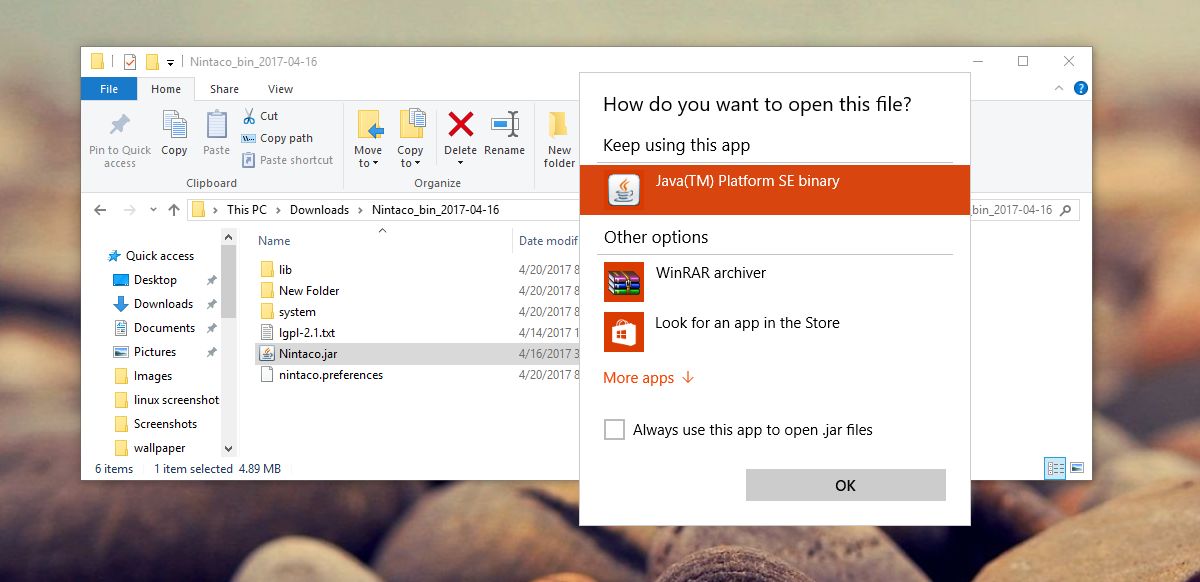The image size is (1200, 582).
Task: Click the search magnifier icon
Action: 1066,210
